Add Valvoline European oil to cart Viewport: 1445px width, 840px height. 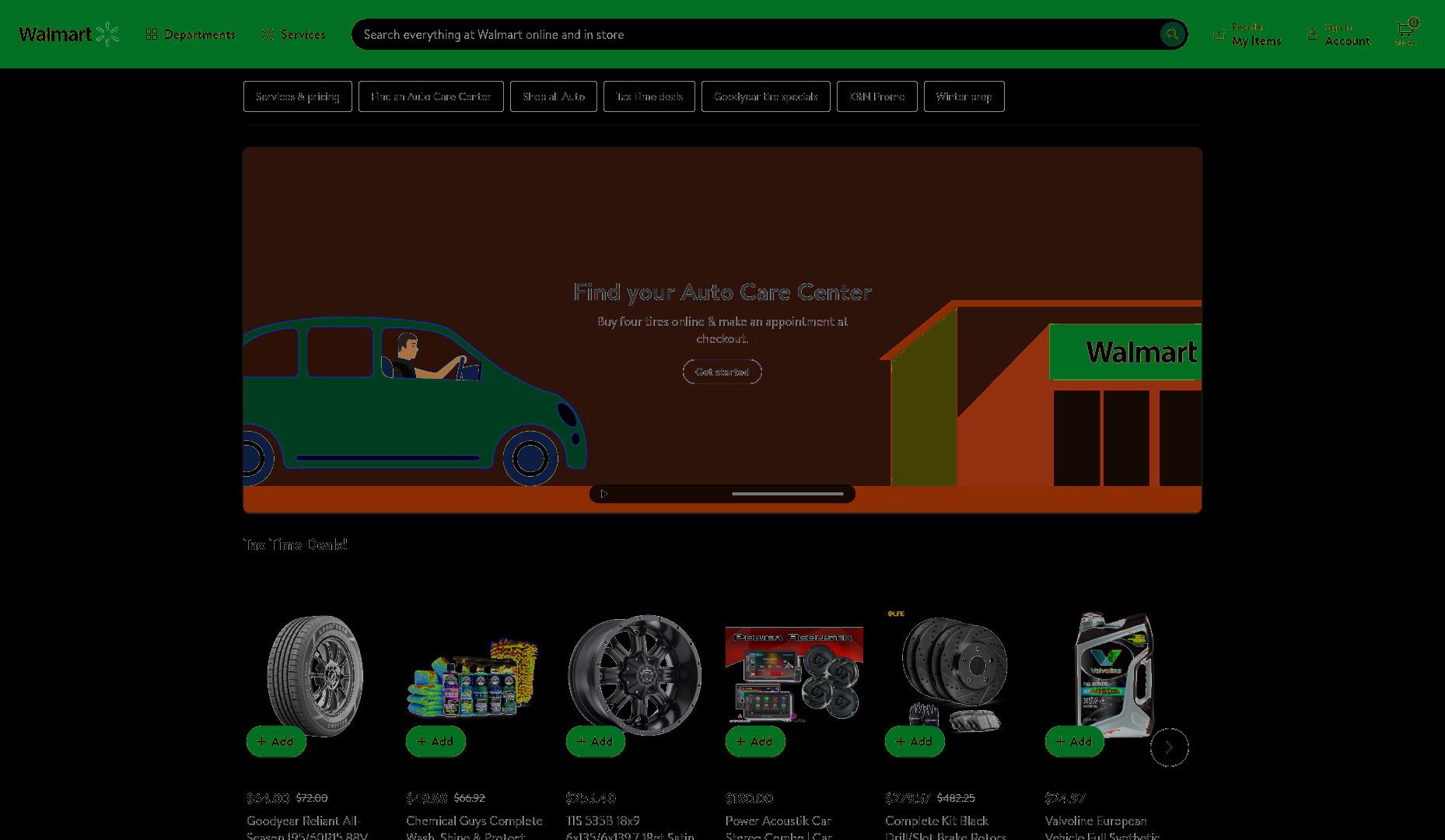(1075, 741)
